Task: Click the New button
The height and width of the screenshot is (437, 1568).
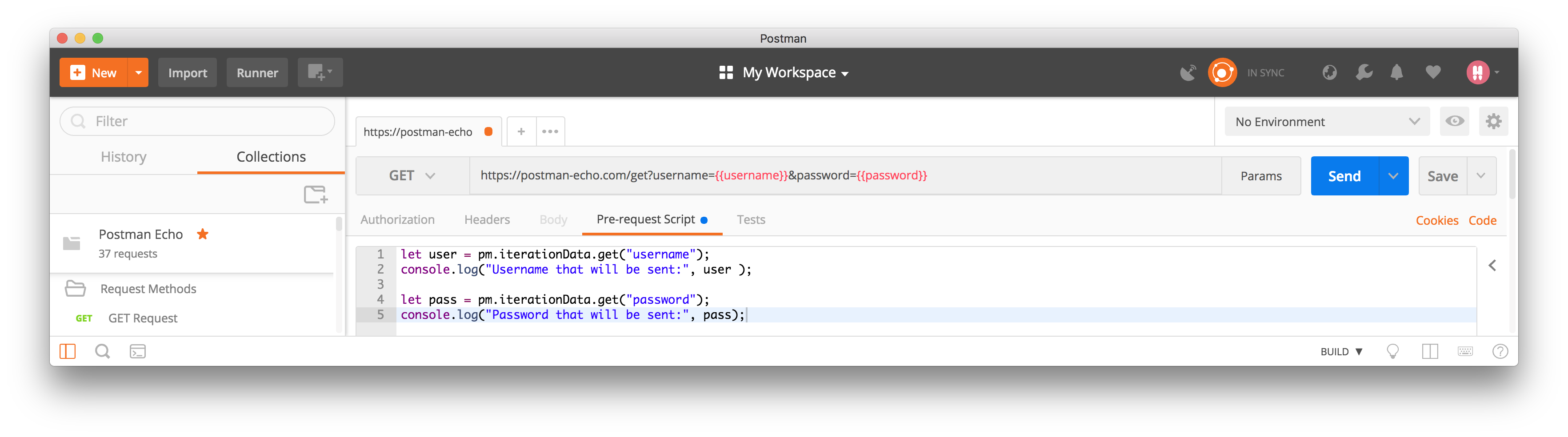Action: pyautogui.click(x=94, y=72)
